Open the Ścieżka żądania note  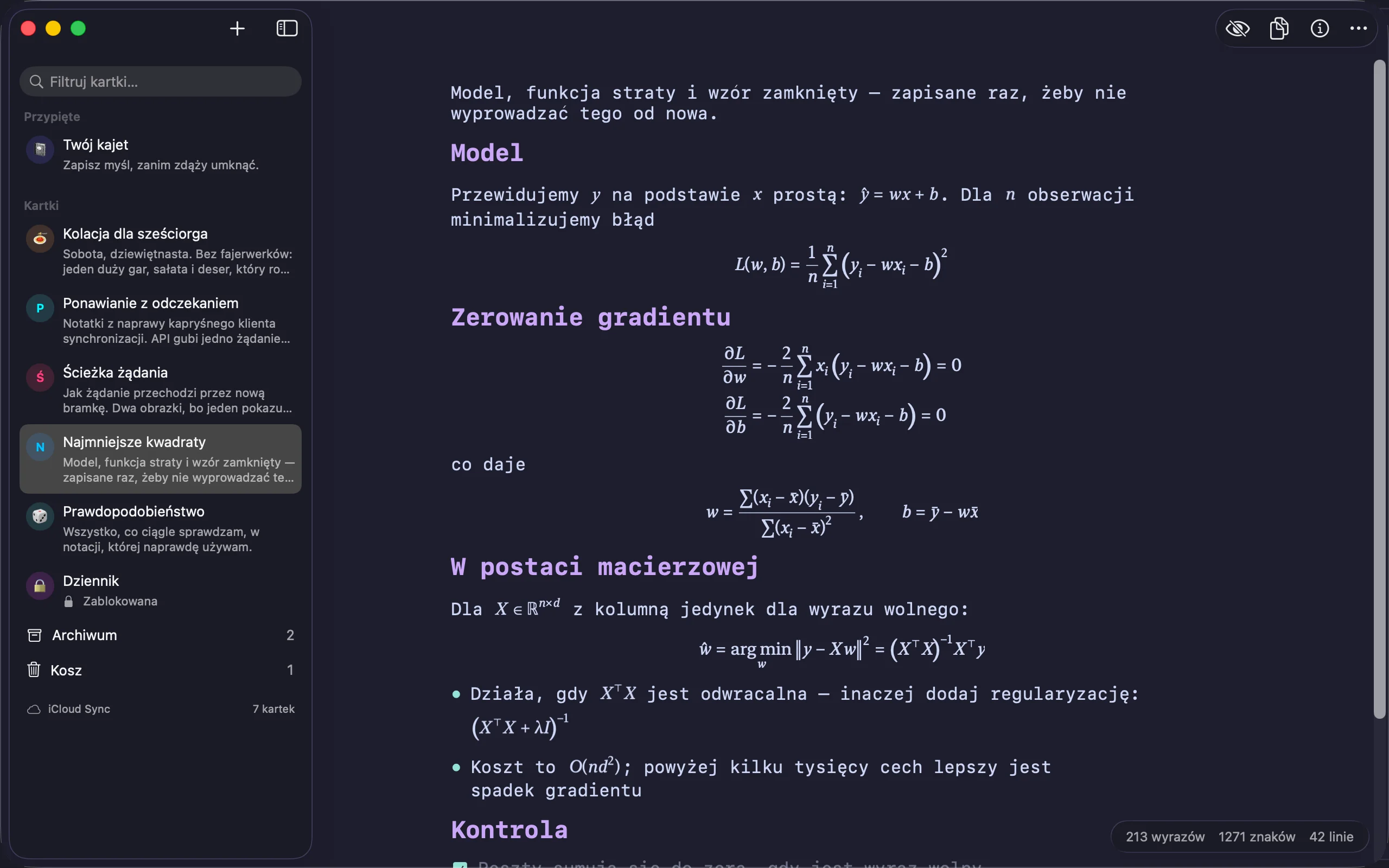tap(160, 390)
